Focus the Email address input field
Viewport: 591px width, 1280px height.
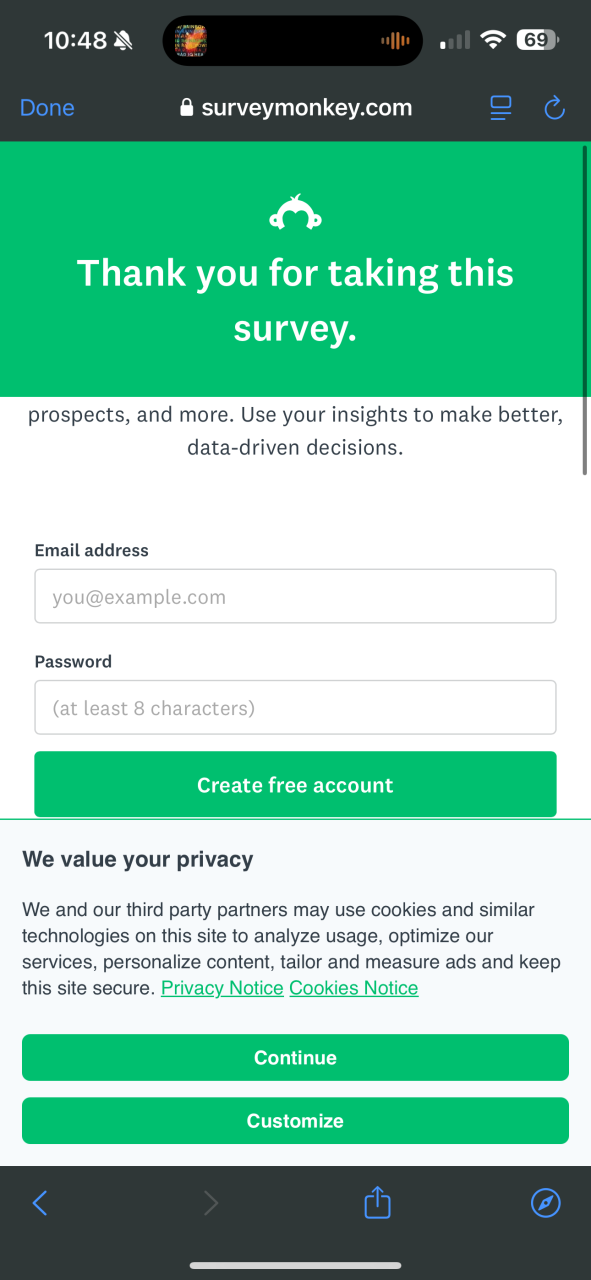(295, 596)
